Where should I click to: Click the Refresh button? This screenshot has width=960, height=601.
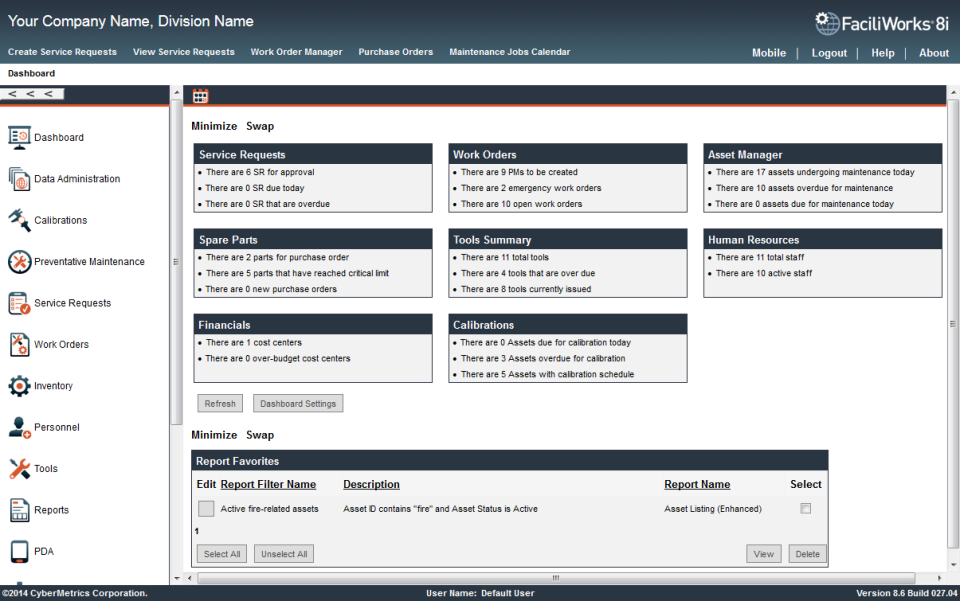coord(220,403)
